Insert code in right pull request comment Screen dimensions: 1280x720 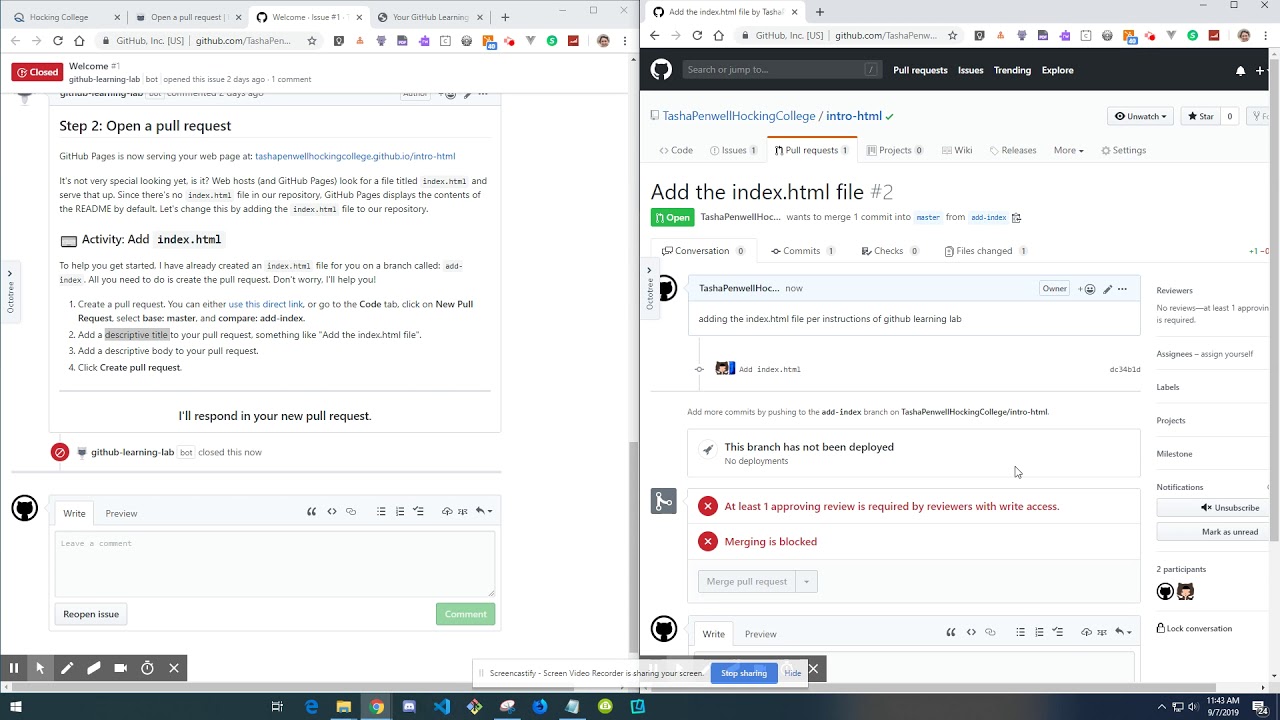tap(971, 632)
